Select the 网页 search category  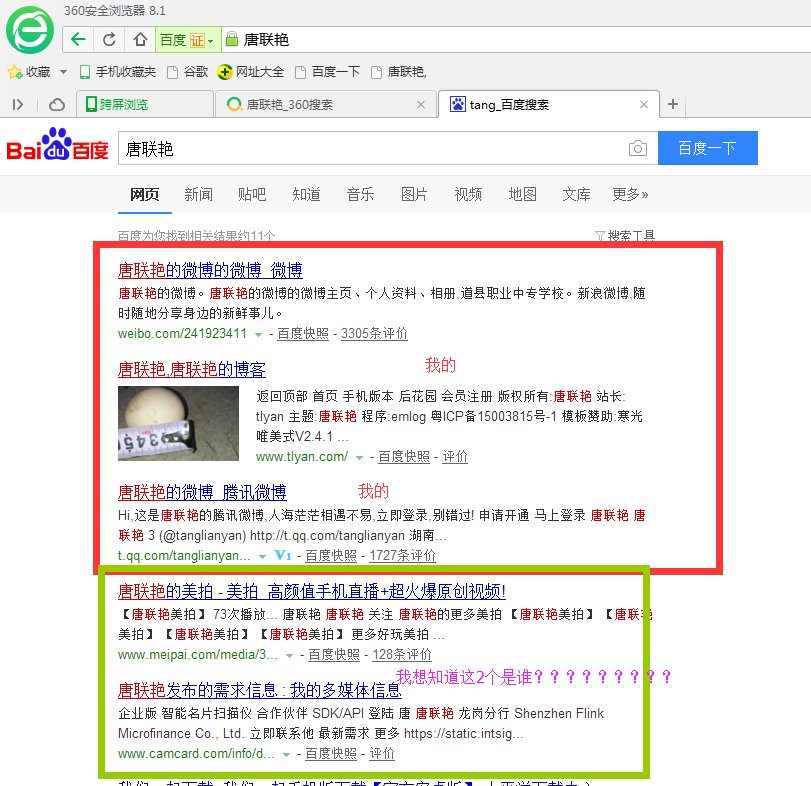(144, 194)
